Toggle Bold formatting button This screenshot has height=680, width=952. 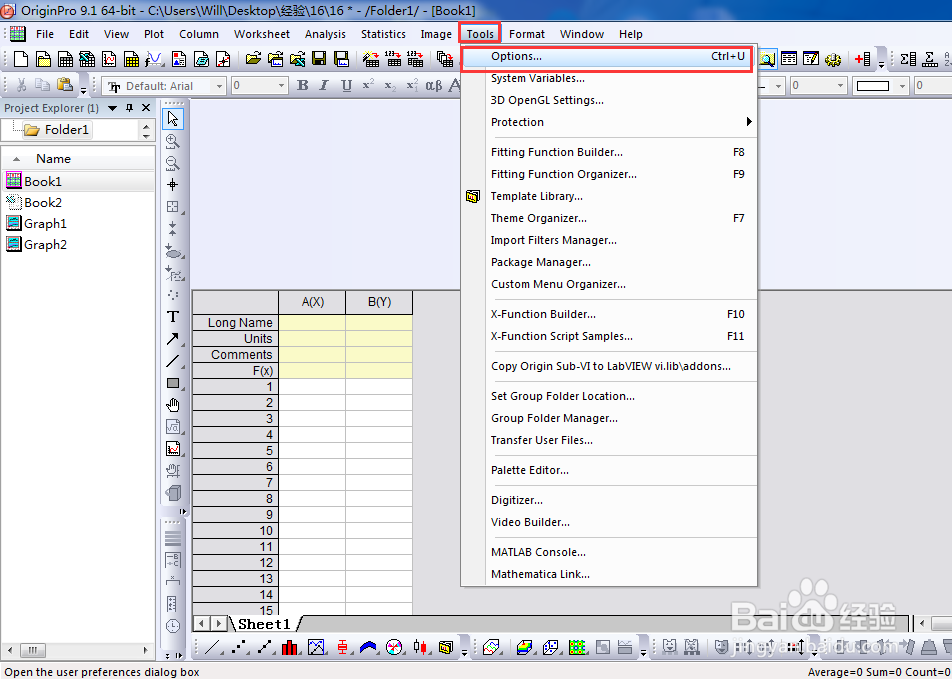302,86
